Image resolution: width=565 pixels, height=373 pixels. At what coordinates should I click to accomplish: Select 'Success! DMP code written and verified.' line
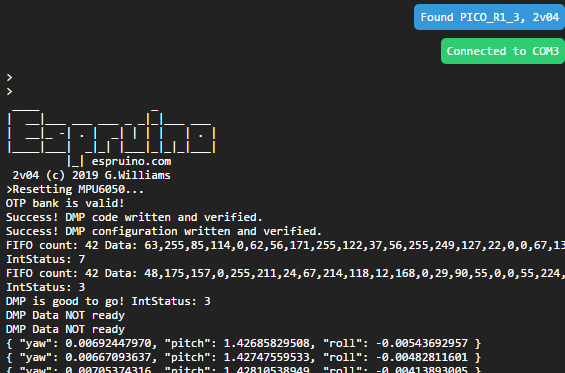(x=134, y=217)
